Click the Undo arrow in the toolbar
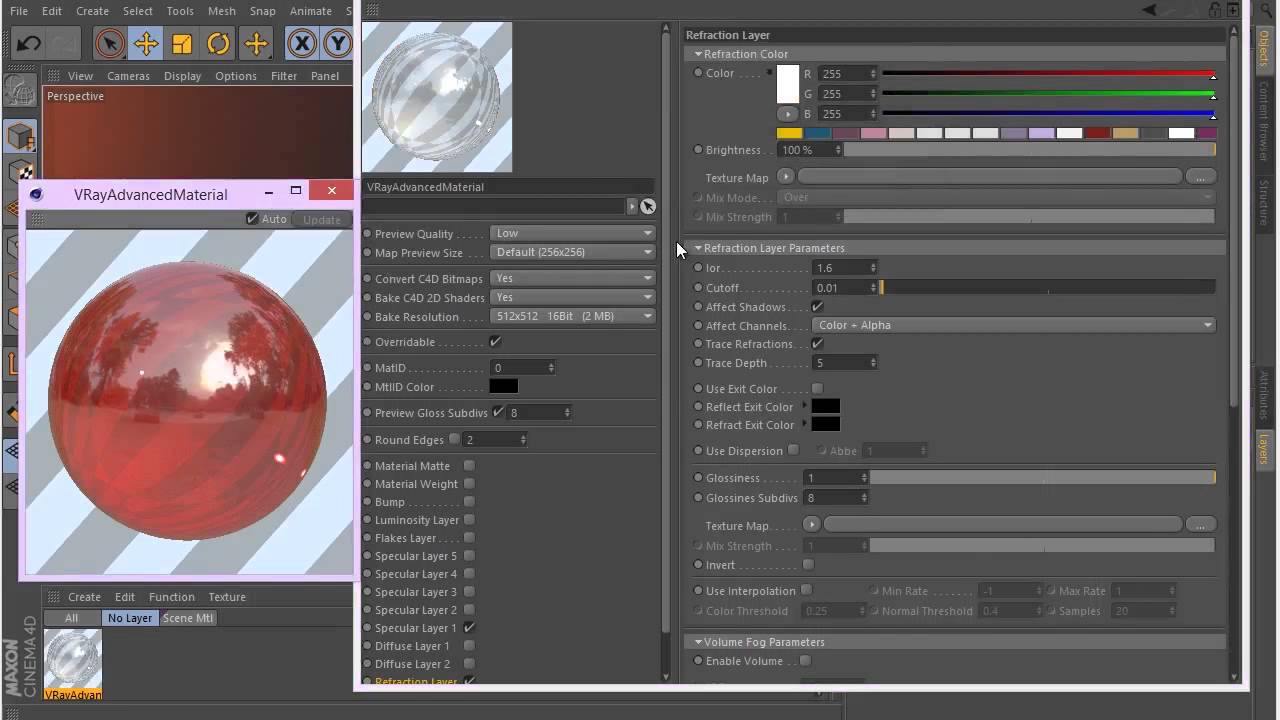The image size is (1280, 720). [x=29, y=43]
